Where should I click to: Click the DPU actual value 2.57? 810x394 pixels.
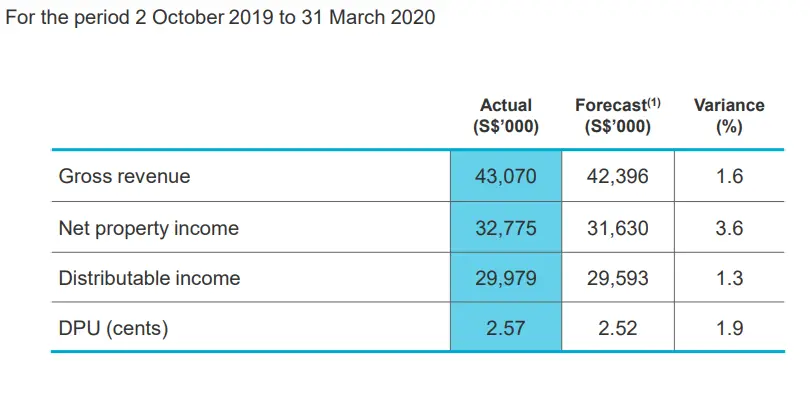pyautogui.click(x=506, y=328)
